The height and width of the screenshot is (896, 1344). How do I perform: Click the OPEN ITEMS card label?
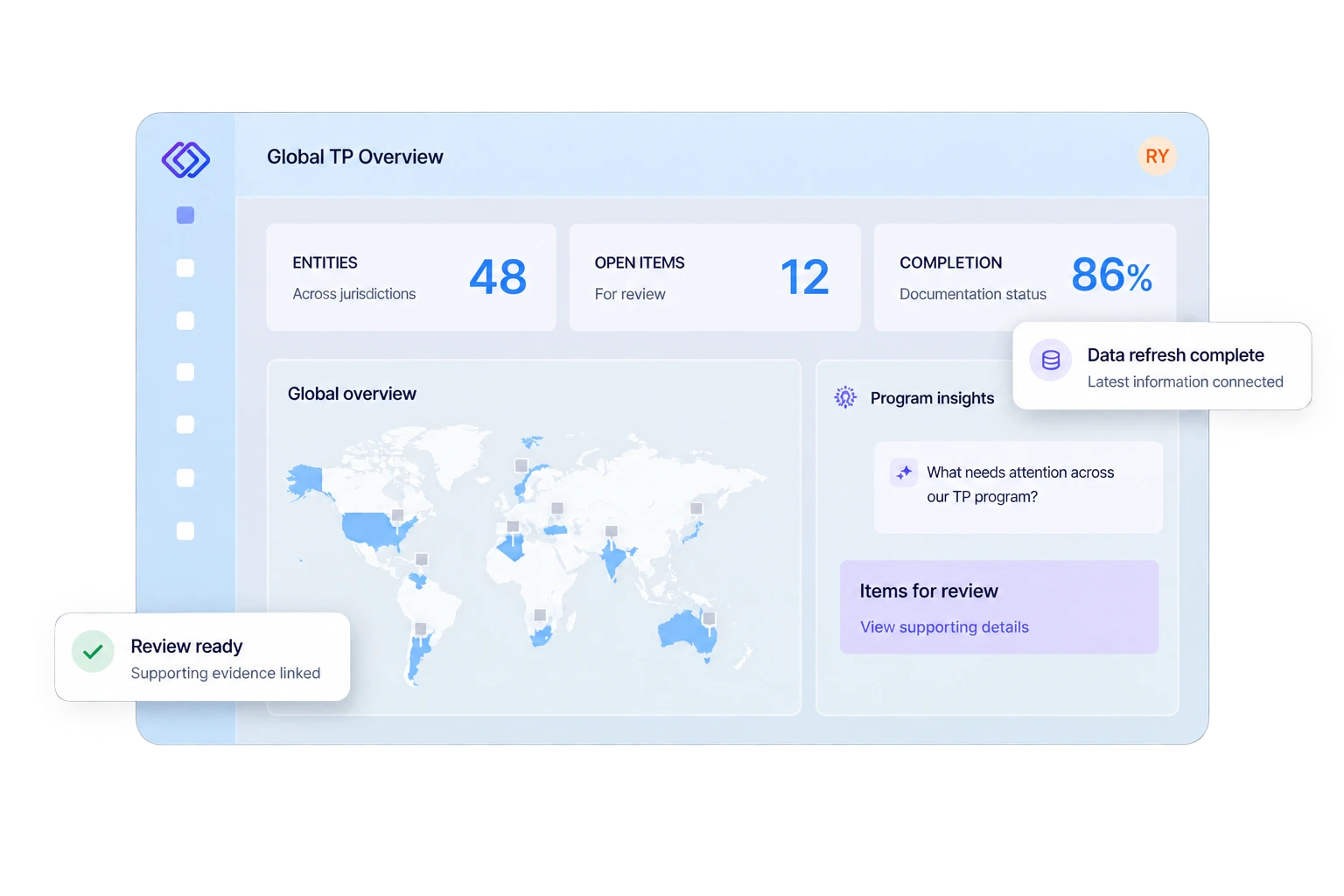coord(640,262)
